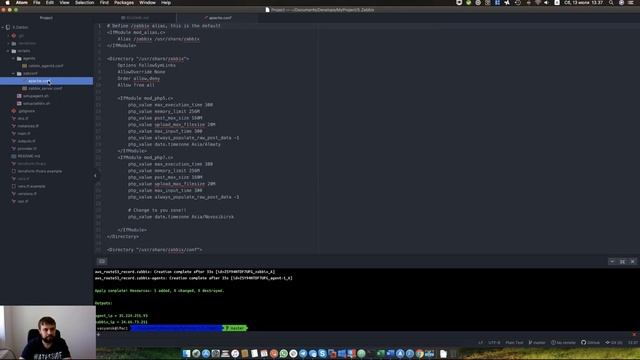The image size is (640, 360).
Task: Click the terminal output area
Action: pos(367,300)
